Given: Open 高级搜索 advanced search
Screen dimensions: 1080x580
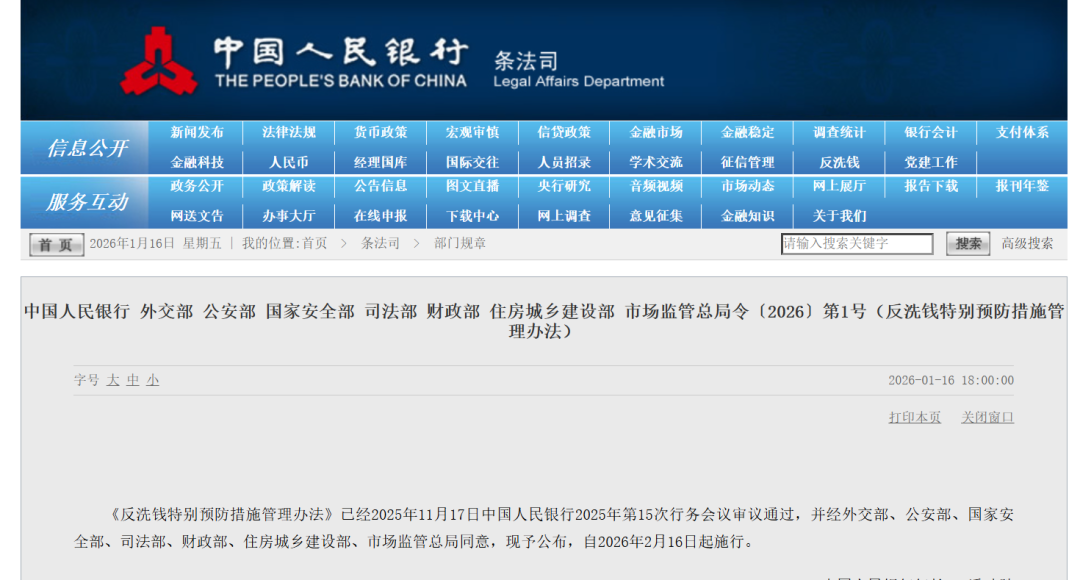Looking at the screenshot, I should point(1027,244).
